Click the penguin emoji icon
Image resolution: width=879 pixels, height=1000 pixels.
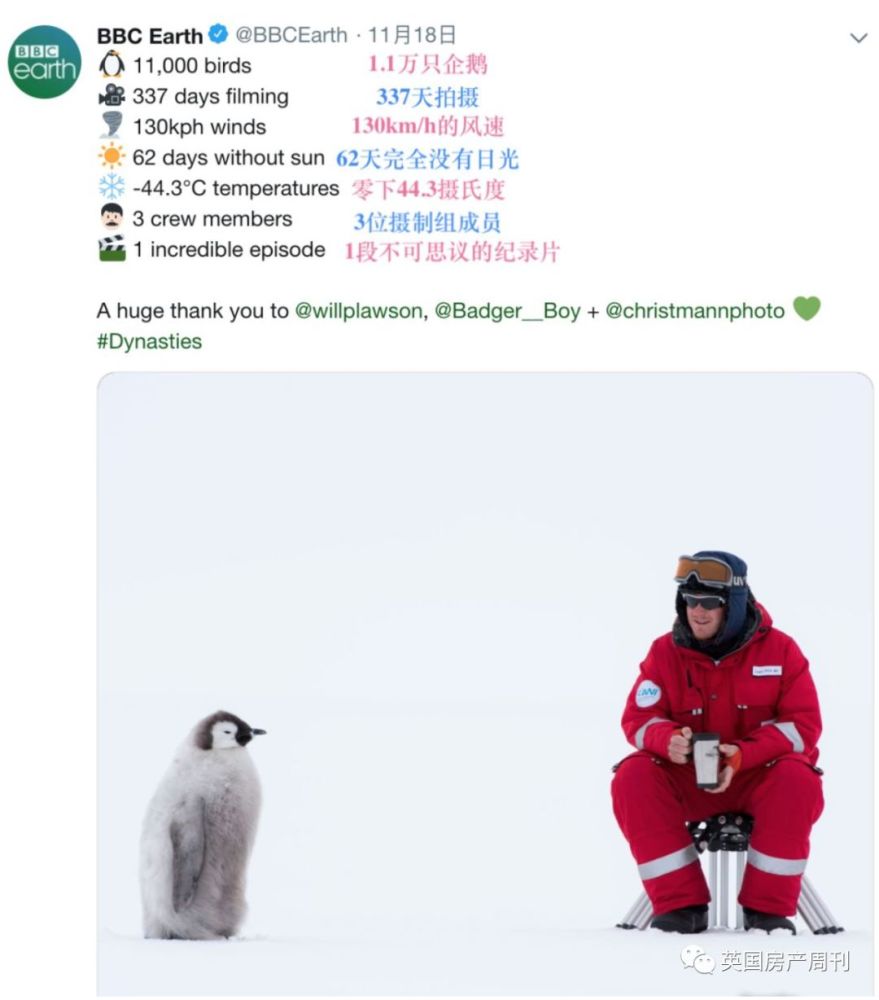(x=112, y=64)
